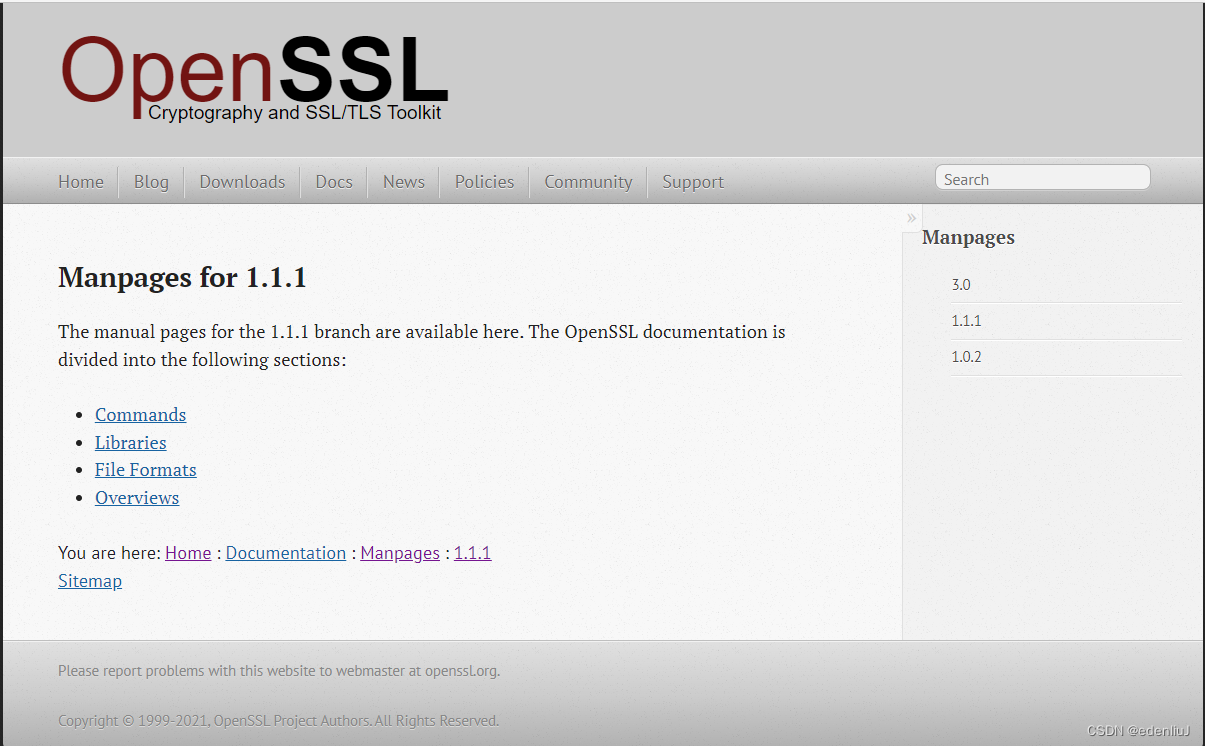Image resolution: width=1205 pixels, height=746 pixels.
Task: Click the Manpages sidebar heading
Action: pos(968,238)
